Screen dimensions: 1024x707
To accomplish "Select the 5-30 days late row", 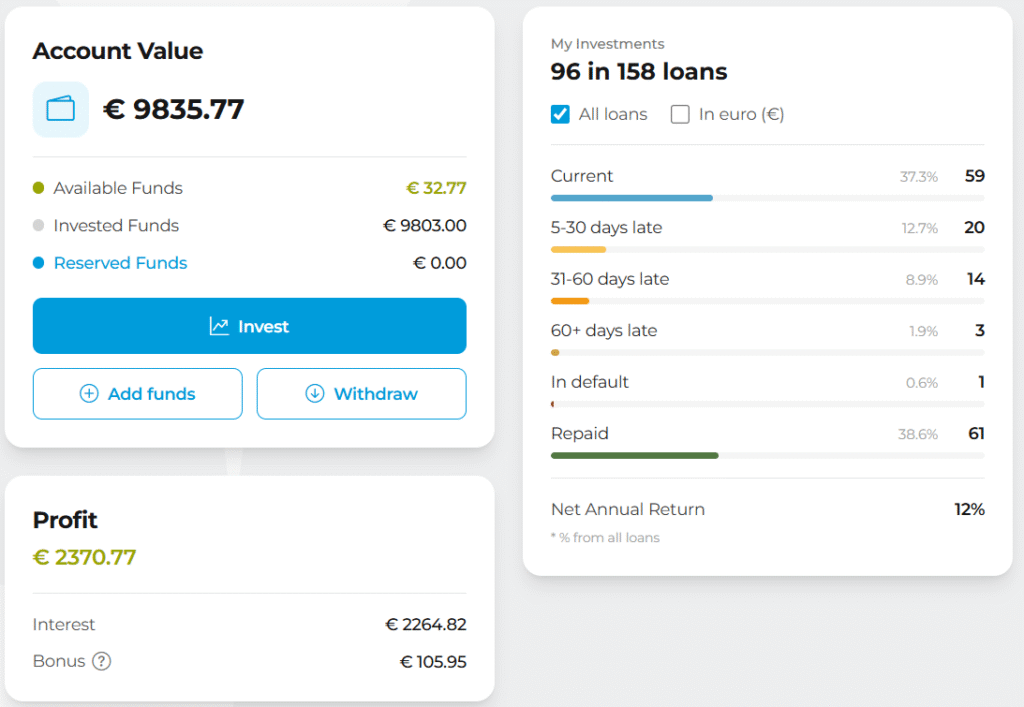I will tap(767, 235).
